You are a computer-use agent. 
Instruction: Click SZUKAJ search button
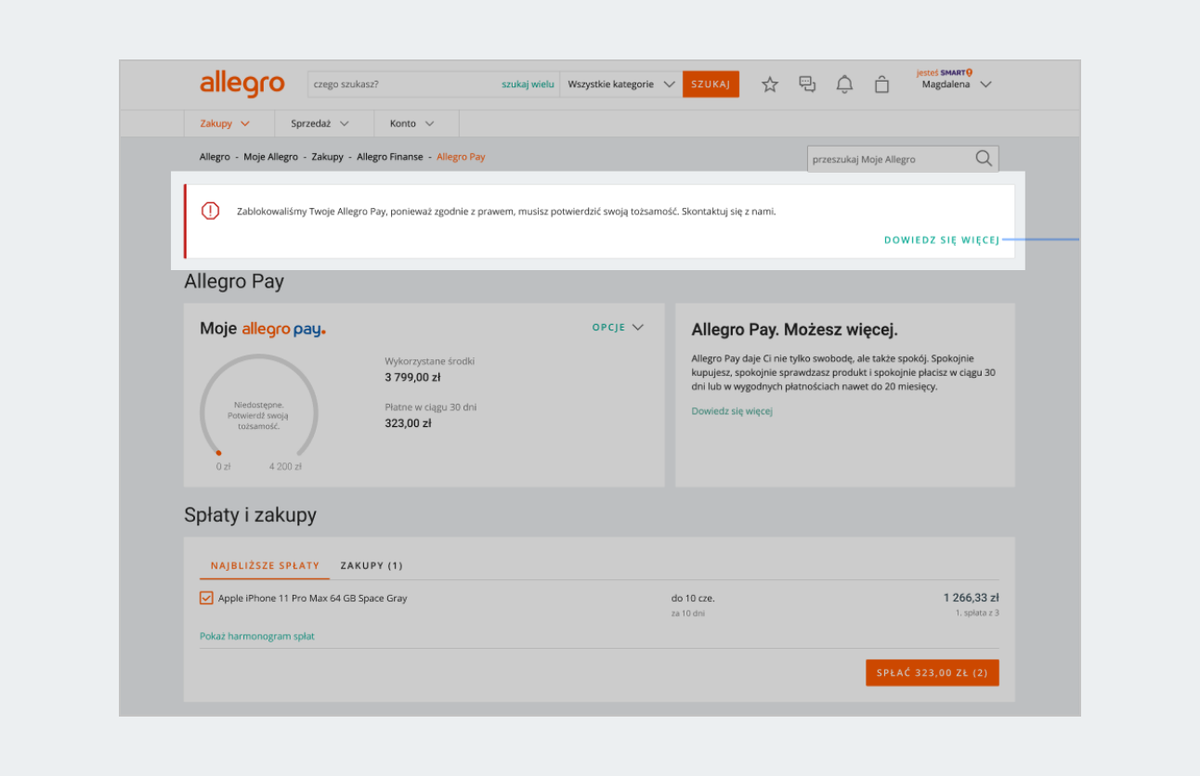tap(711, 84)
